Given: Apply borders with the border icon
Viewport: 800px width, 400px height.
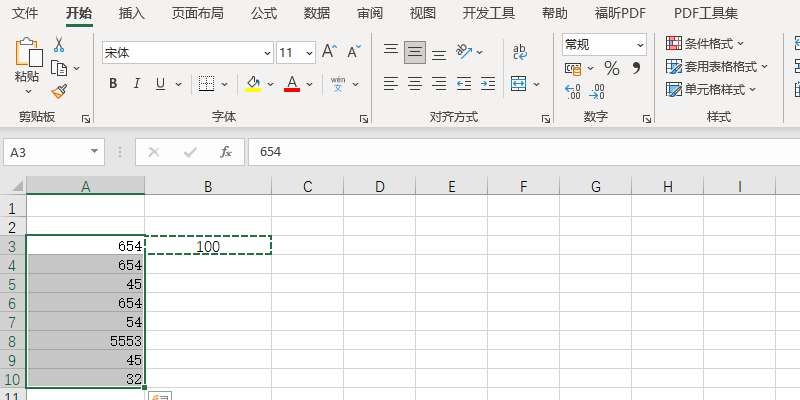Looking at the screenshot, I should click(x=206, y=84).
